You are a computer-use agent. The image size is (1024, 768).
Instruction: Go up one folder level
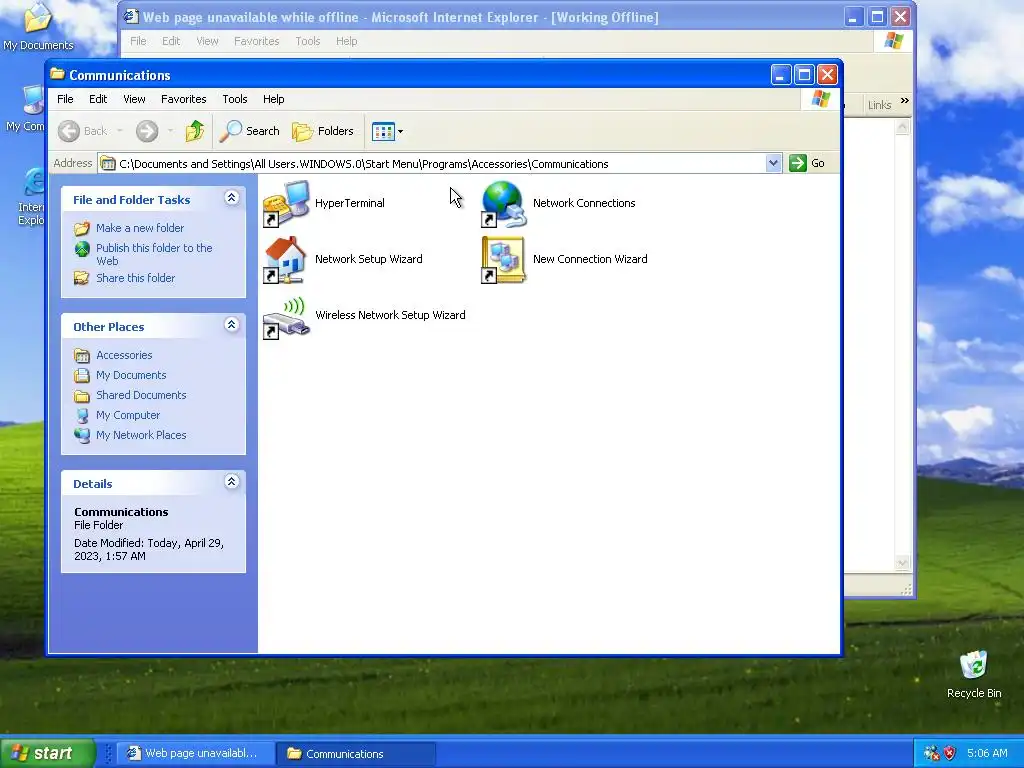[194, 131]
